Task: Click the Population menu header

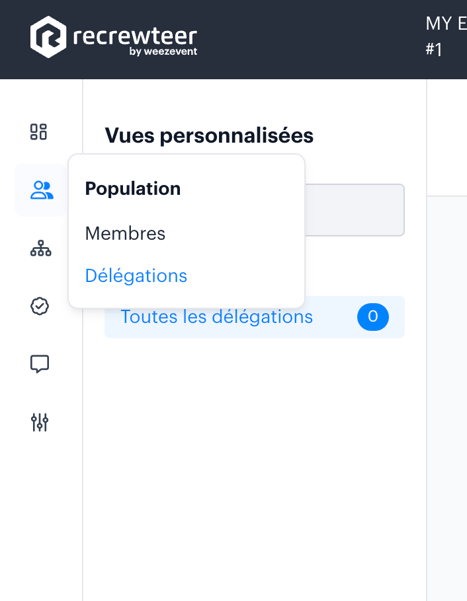Action: click(x=133, y=189)
